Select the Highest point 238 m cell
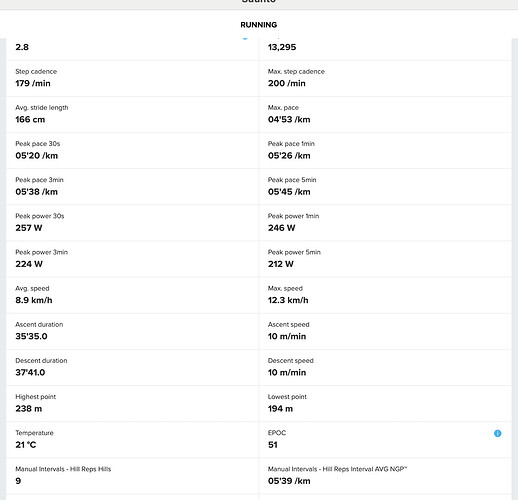Image resolution: width=518 pixels, height=500 pixels. pyautogui.click(x=132, y=404)
